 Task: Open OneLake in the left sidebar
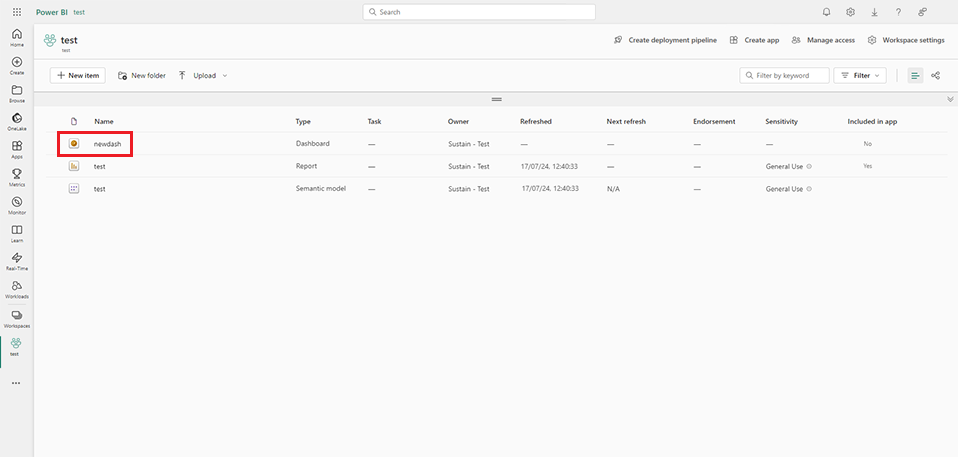point(17,121)
